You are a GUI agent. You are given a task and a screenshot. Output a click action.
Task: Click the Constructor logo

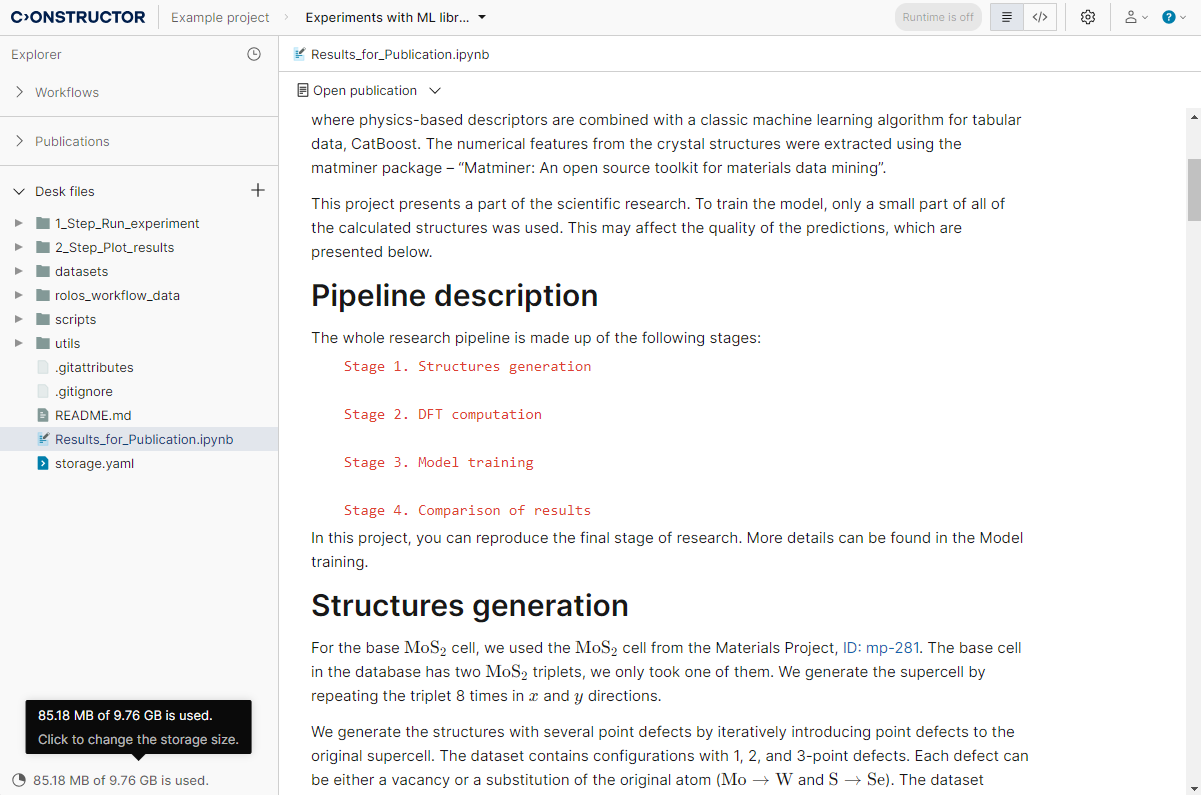click(x=78, y=17)
